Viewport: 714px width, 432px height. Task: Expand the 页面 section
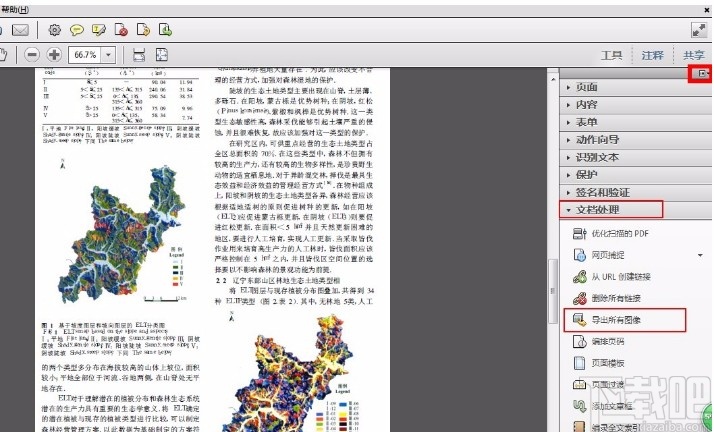click(635, 87)
